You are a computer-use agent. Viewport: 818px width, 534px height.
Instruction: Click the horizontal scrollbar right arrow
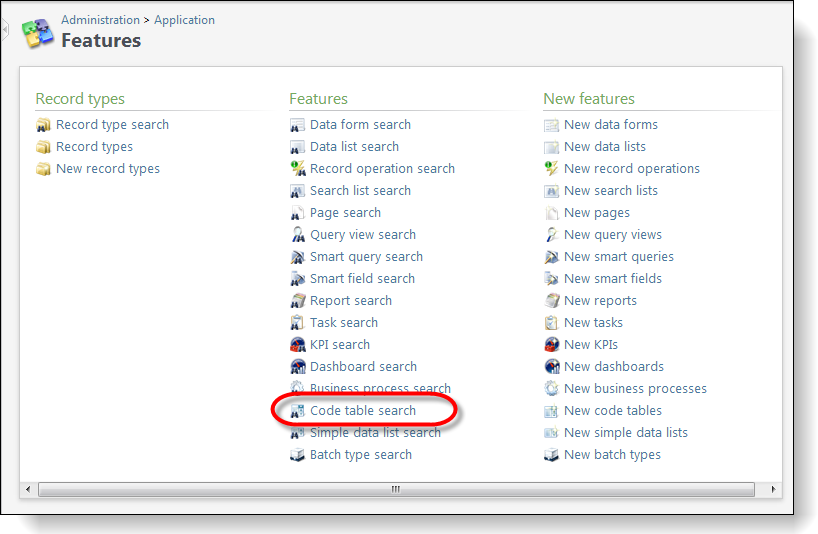click(773, 489)
